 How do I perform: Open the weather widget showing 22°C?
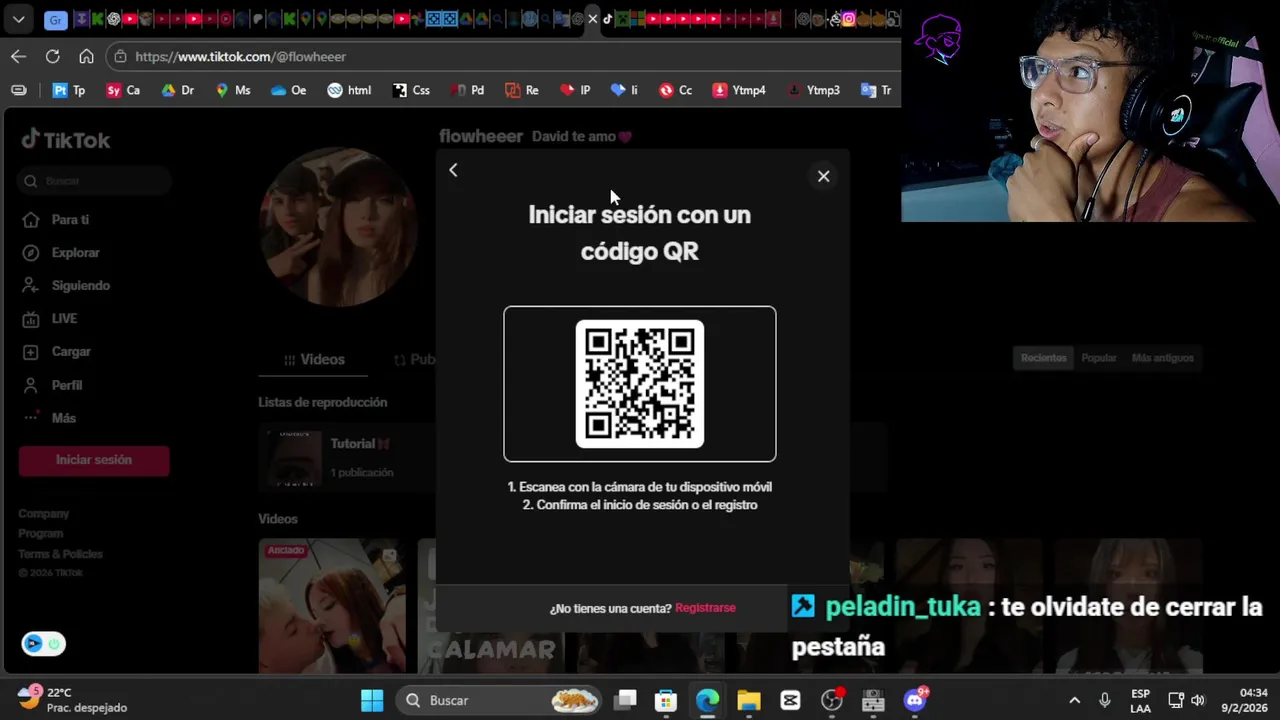73,700
